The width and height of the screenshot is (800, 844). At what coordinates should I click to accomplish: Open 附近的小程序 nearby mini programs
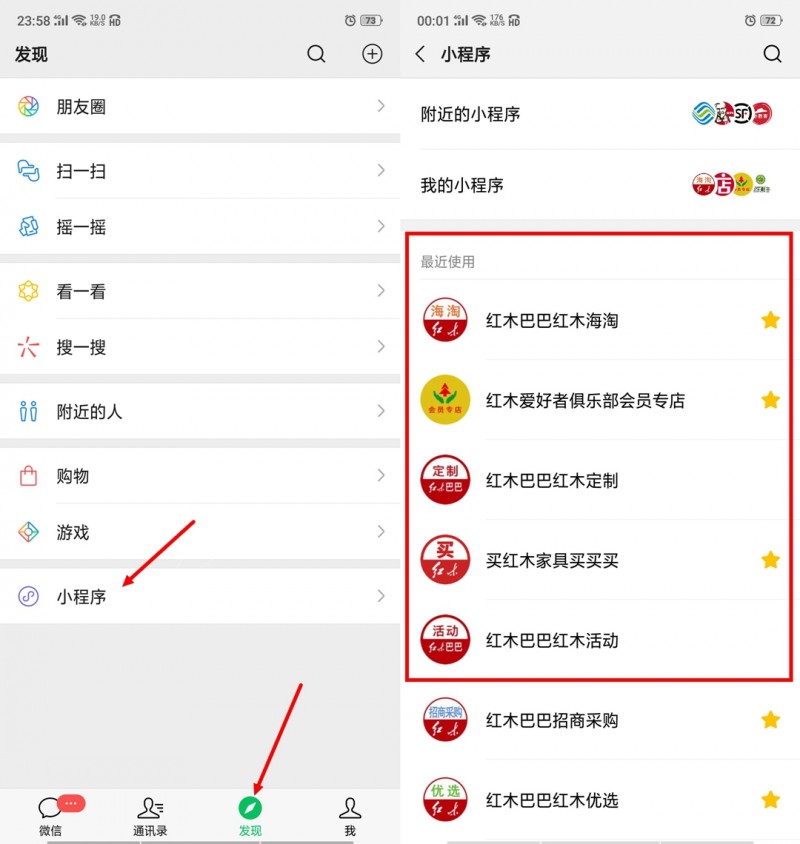click(x=600, y=114)
